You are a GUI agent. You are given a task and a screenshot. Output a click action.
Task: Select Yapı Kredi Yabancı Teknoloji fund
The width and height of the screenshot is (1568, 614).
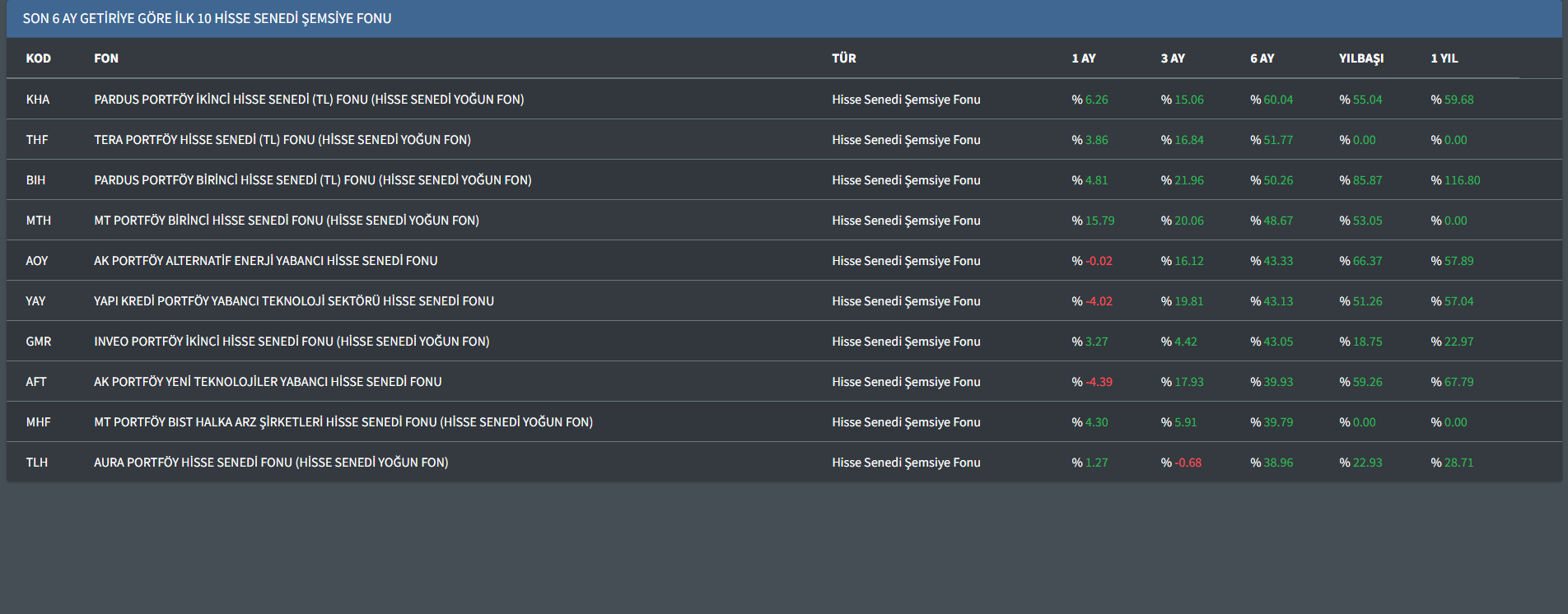tap(294, 301)
